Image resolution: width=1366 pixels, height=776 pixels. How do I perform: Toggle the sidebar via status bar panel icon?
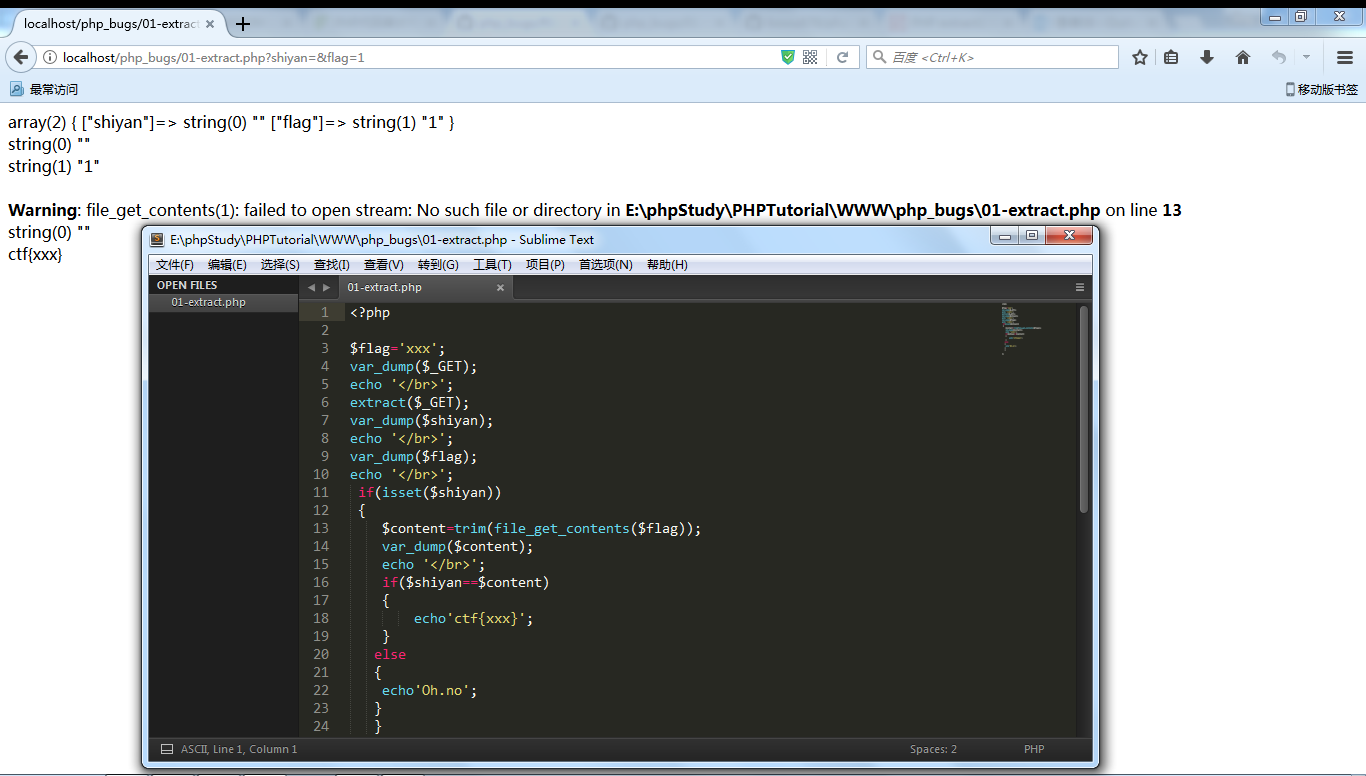coord(166,749)
